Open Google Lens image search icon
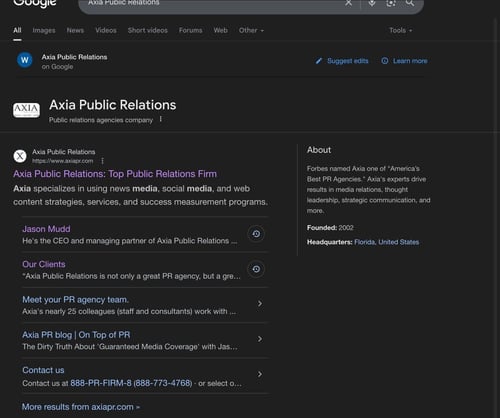The width and height of the screenshot is (500, 418). [x=391, y=3]
